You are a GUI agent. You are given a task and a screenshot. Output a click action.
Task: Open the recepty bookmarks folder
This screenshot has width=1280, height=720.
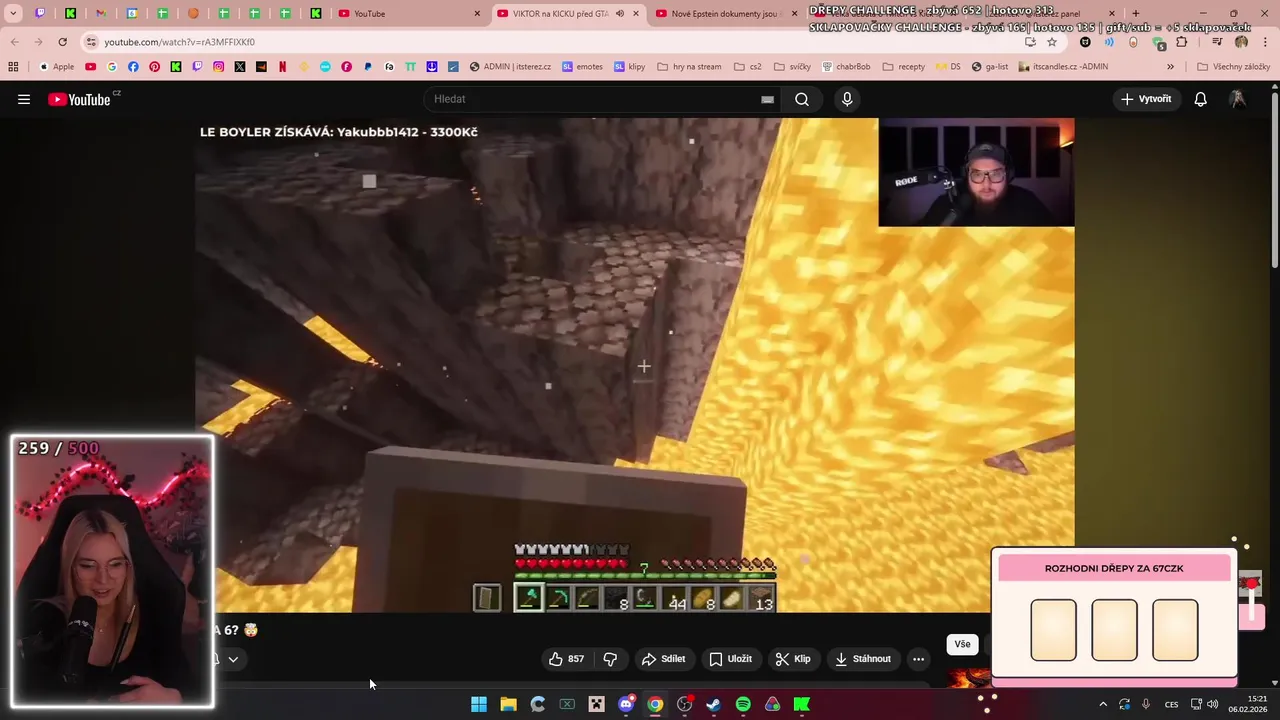[x=903, y=67]
